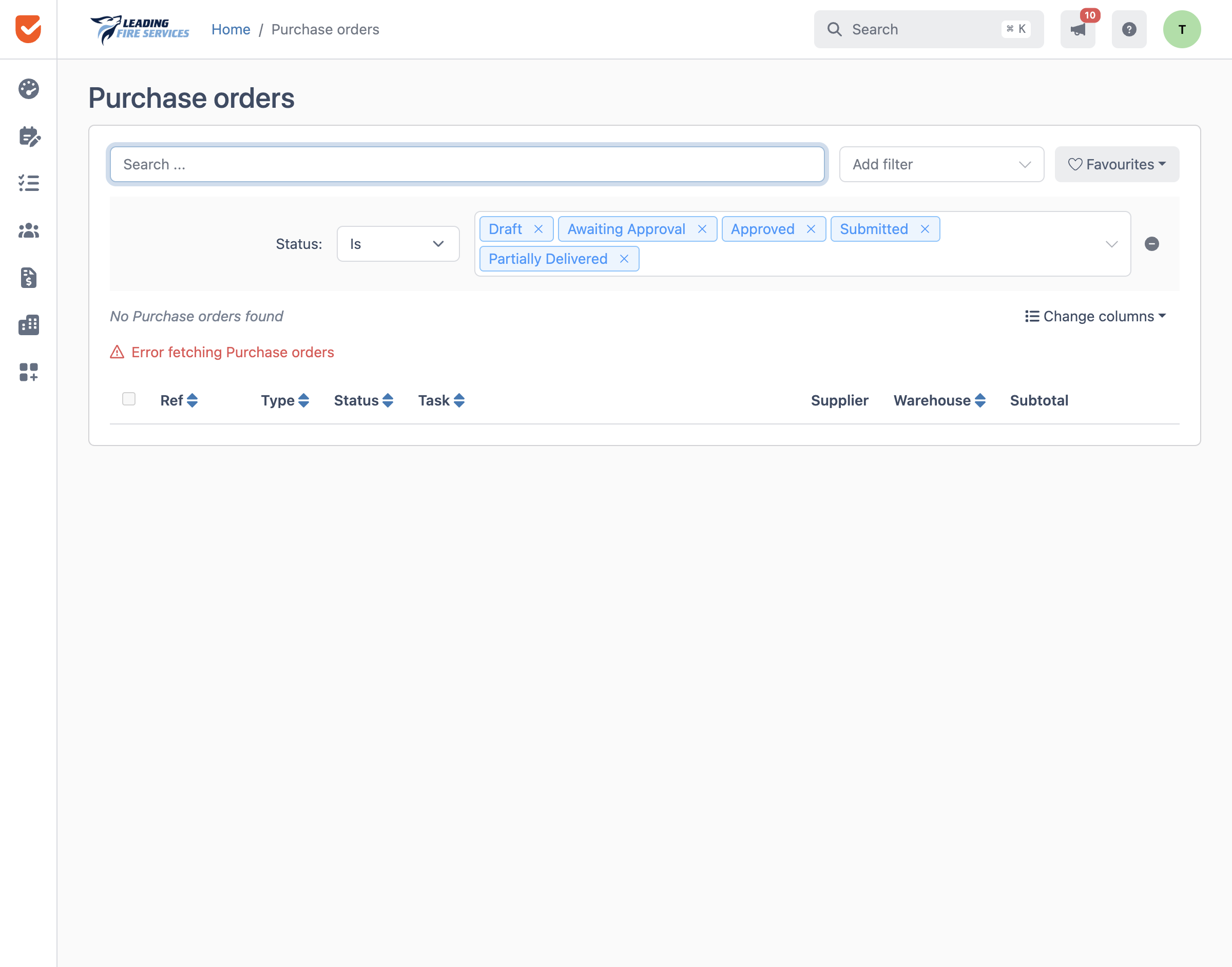Open the Add filter dropdown
The width and height of the screenshot is (1232, 967).
pyautogui.click(x=941, y=164)
